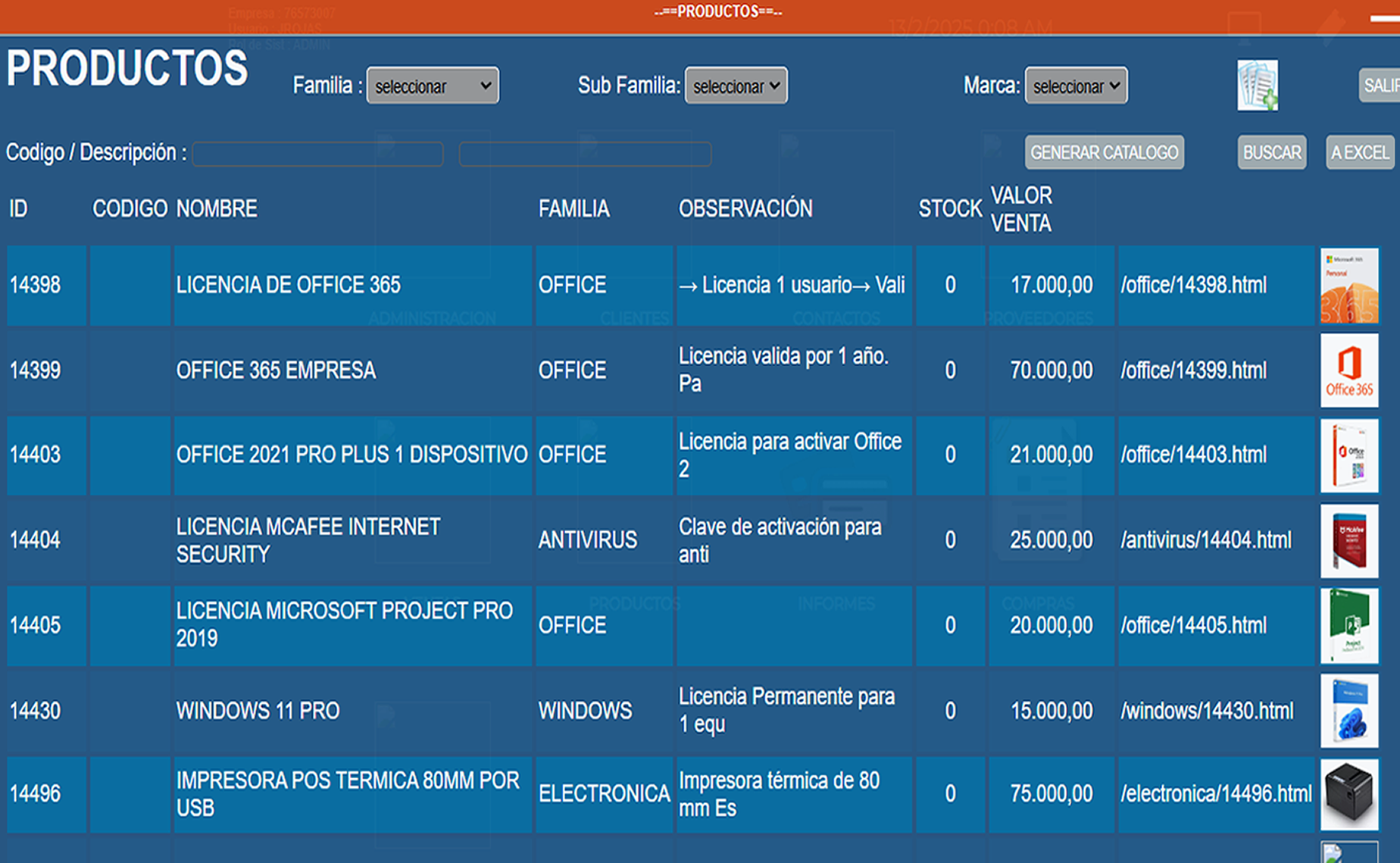This screenshot has height=863, width=1400.
Task: Open thermal POS printer thumbnail
Action: [x=1349, y=794]
